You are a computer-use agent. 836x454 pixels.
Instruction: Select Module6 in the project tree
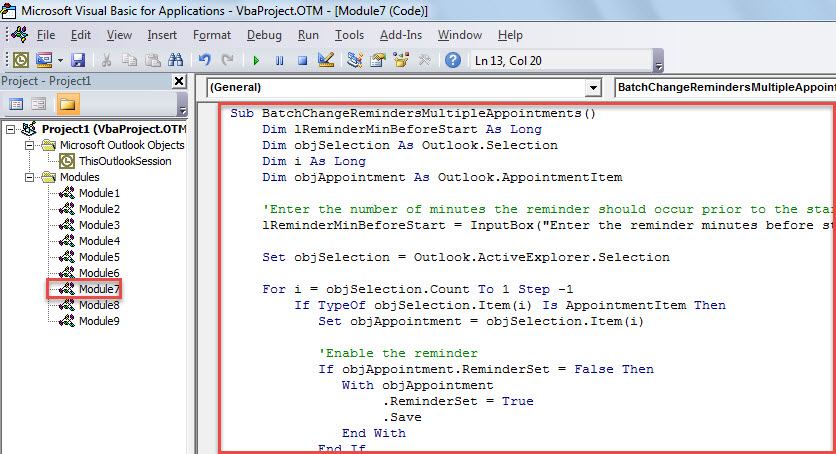[x=99, y=273]
